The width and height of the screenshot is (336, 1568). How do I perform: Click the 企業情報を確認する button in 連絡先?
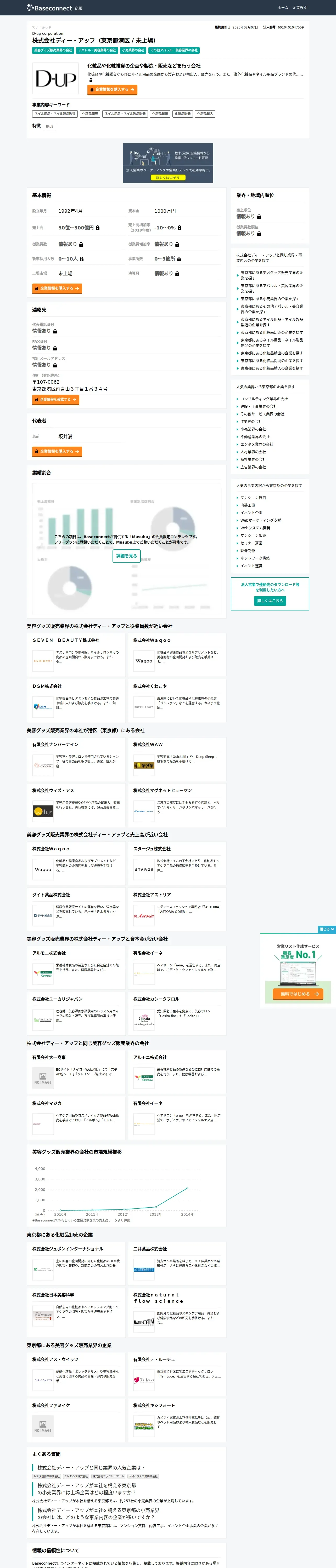55,400
